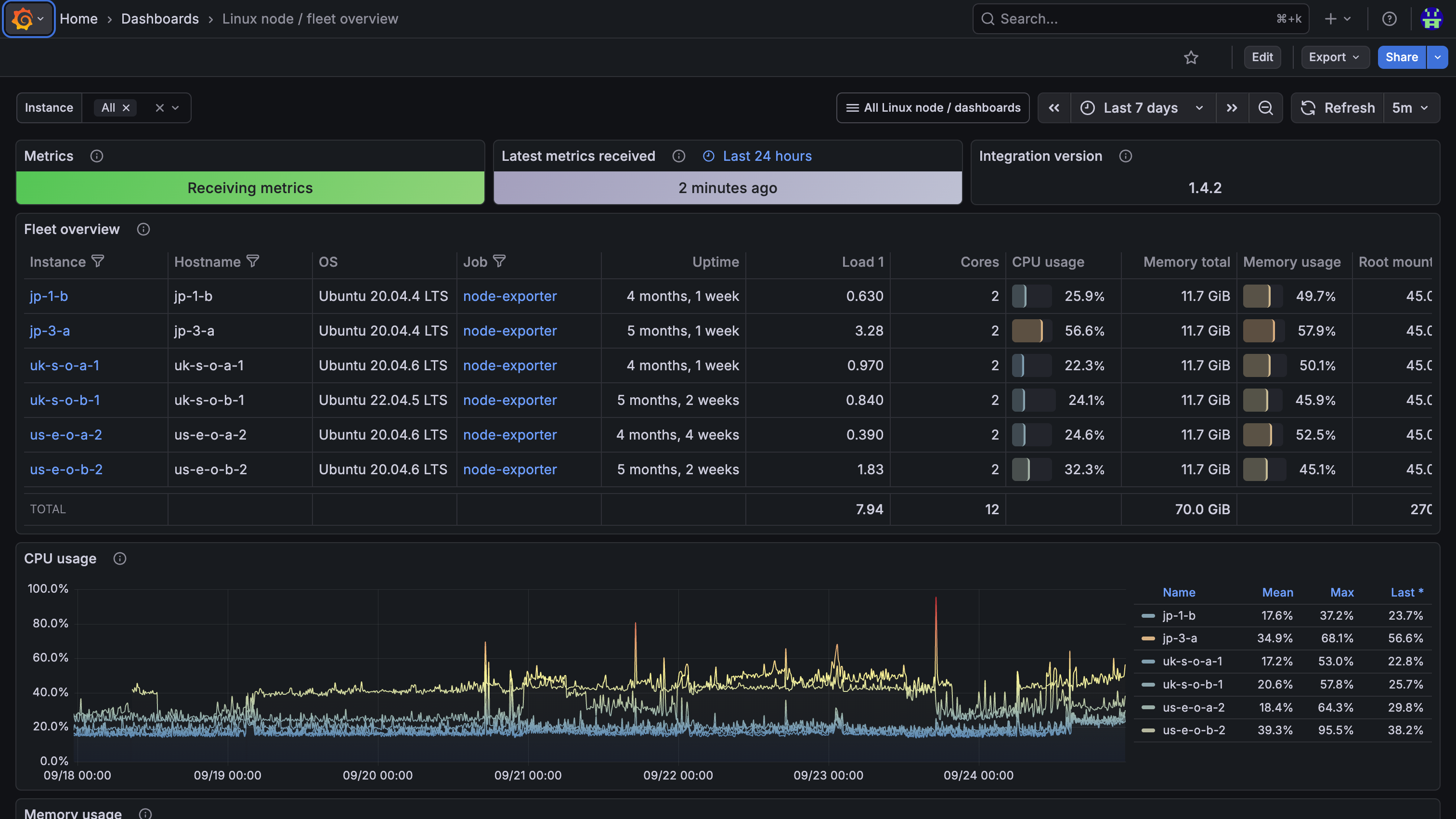Open the user avatar profile
This screenshot has height=819, width=1456.
pyautogui.click(x=1432, y=19)
